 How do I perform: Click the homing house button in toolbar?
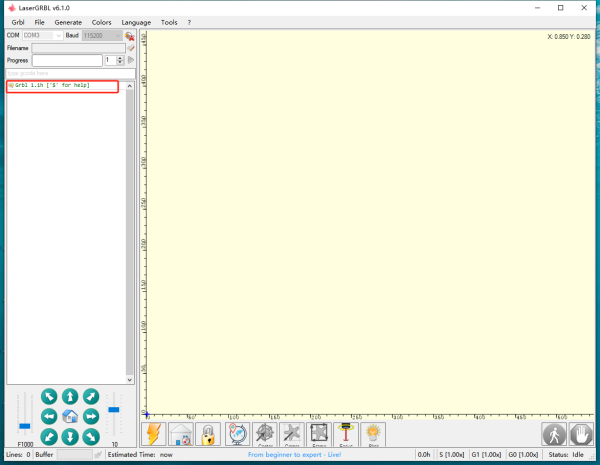coord(181,433)
